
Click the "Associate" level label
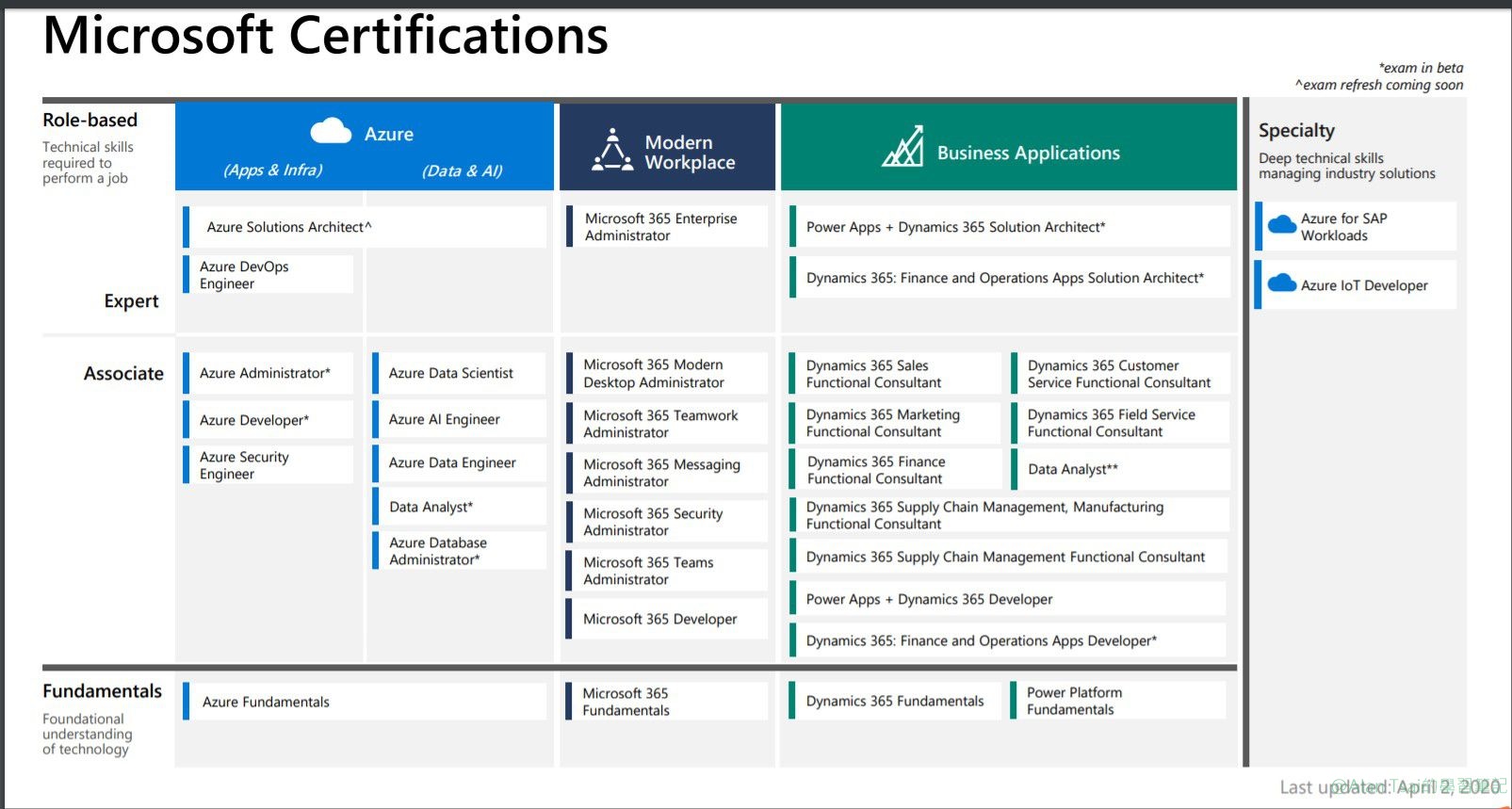click(123, 374)
